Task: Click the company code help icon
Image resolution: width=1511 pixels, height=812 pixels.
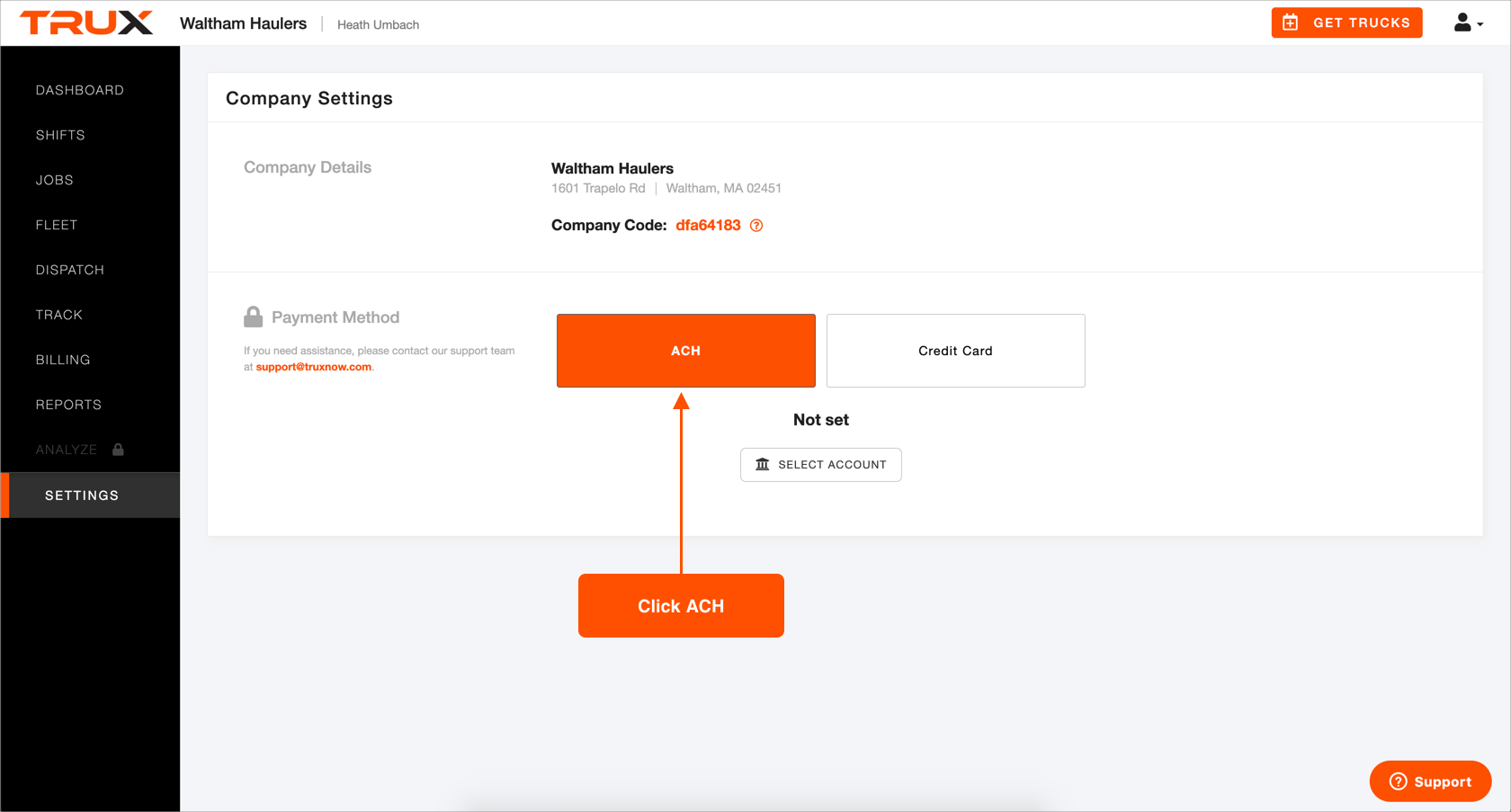Action: pos(756,226)
